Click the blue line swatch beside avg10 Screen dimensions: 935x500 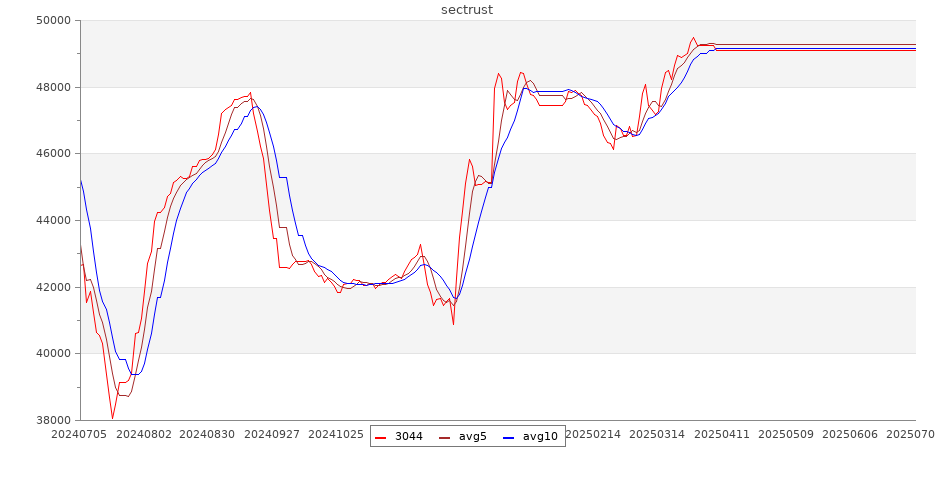click(509, 437)
